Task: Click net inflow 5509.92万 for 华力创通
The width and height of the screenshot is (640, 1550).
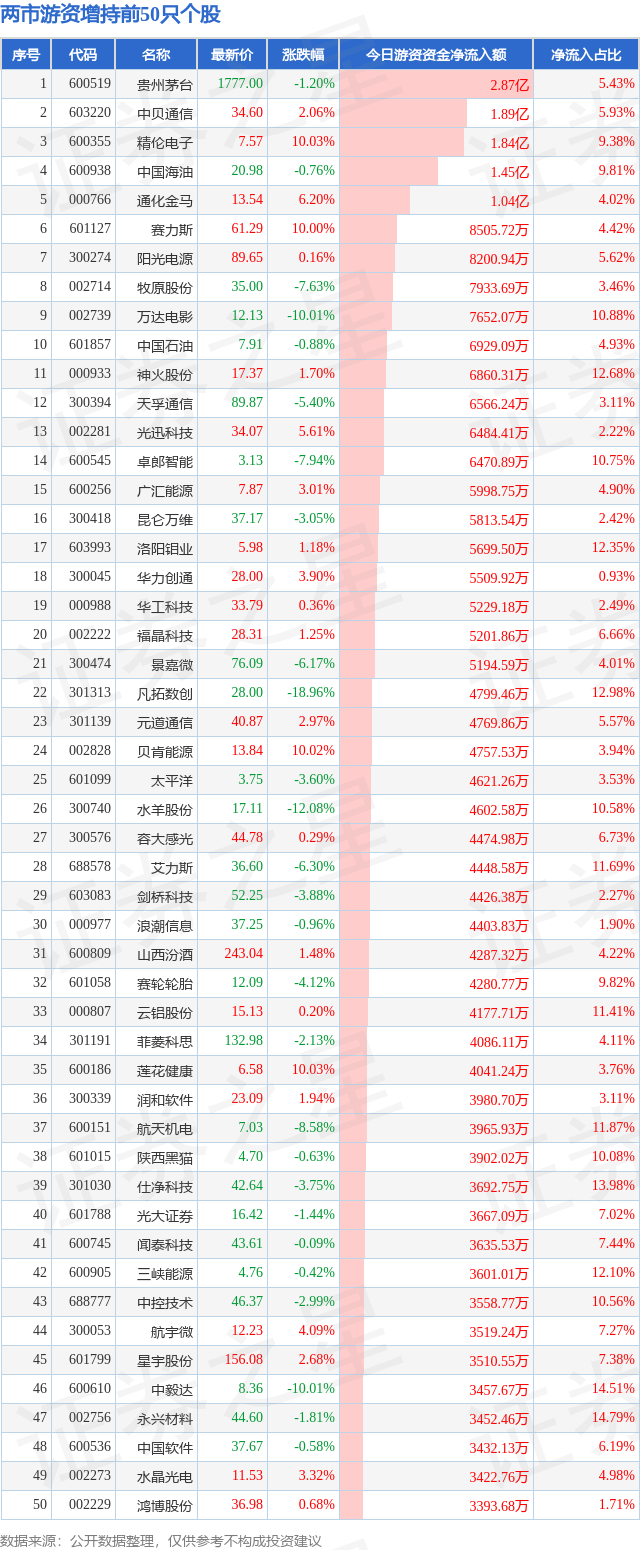Action: point(497,577)
